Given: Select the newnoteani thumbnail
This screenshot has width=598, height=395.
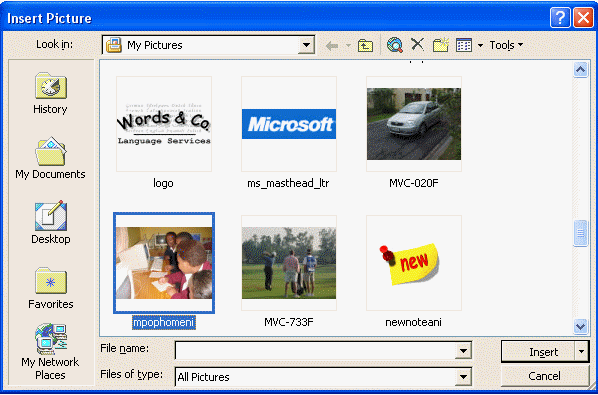Looking at the screenshot, I should coord(414,263).
